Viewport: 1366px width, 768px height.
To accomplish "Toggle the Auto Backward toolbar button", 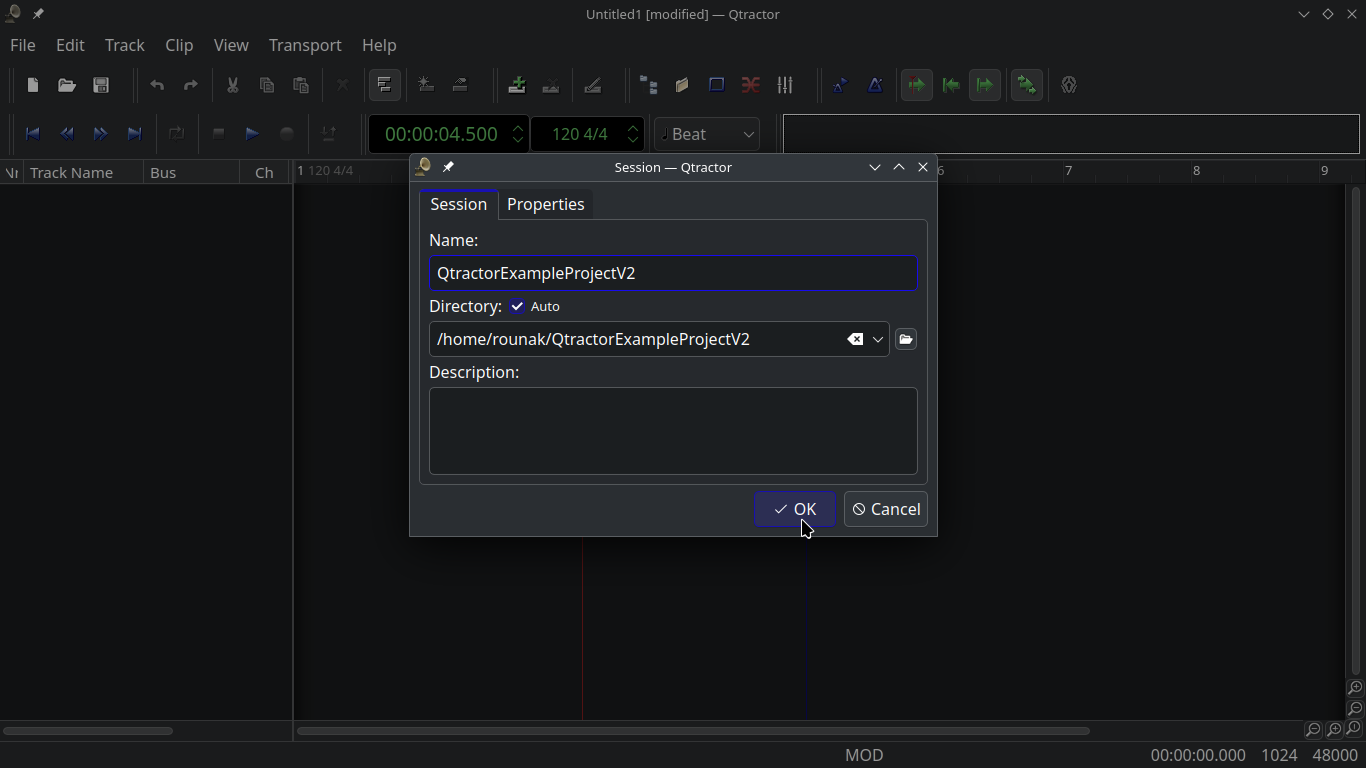I will pyautogui.click(x=951, y=86).
